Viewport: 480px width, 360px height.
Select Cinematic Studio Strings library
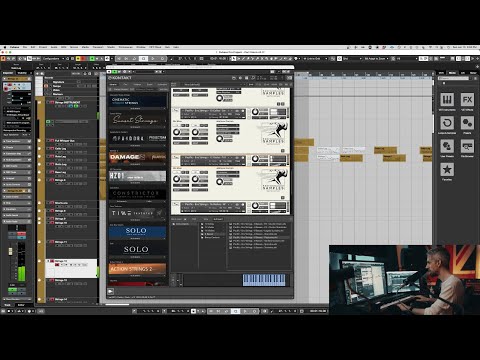(138, 101)
